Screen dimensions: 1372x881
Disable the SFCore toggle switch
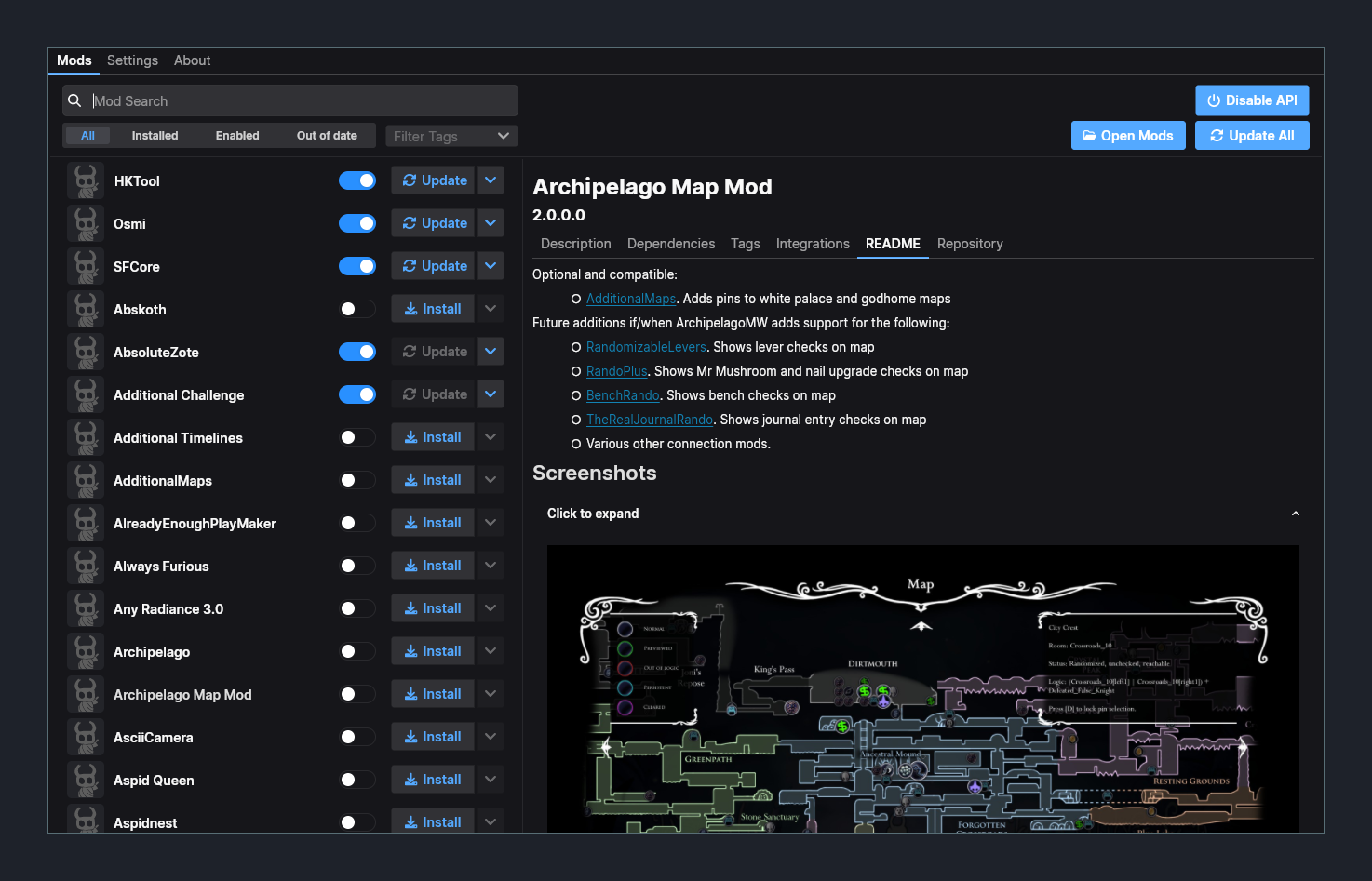[357, 266]
